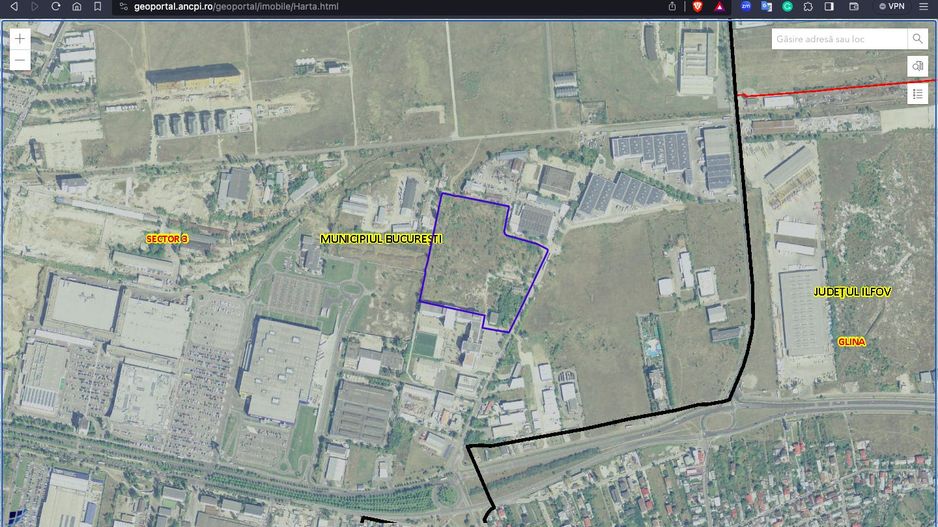The width and height of the screenshot is (938, 527).
Task: Open the Brave Wallet icon
Action: click(854, 7)
